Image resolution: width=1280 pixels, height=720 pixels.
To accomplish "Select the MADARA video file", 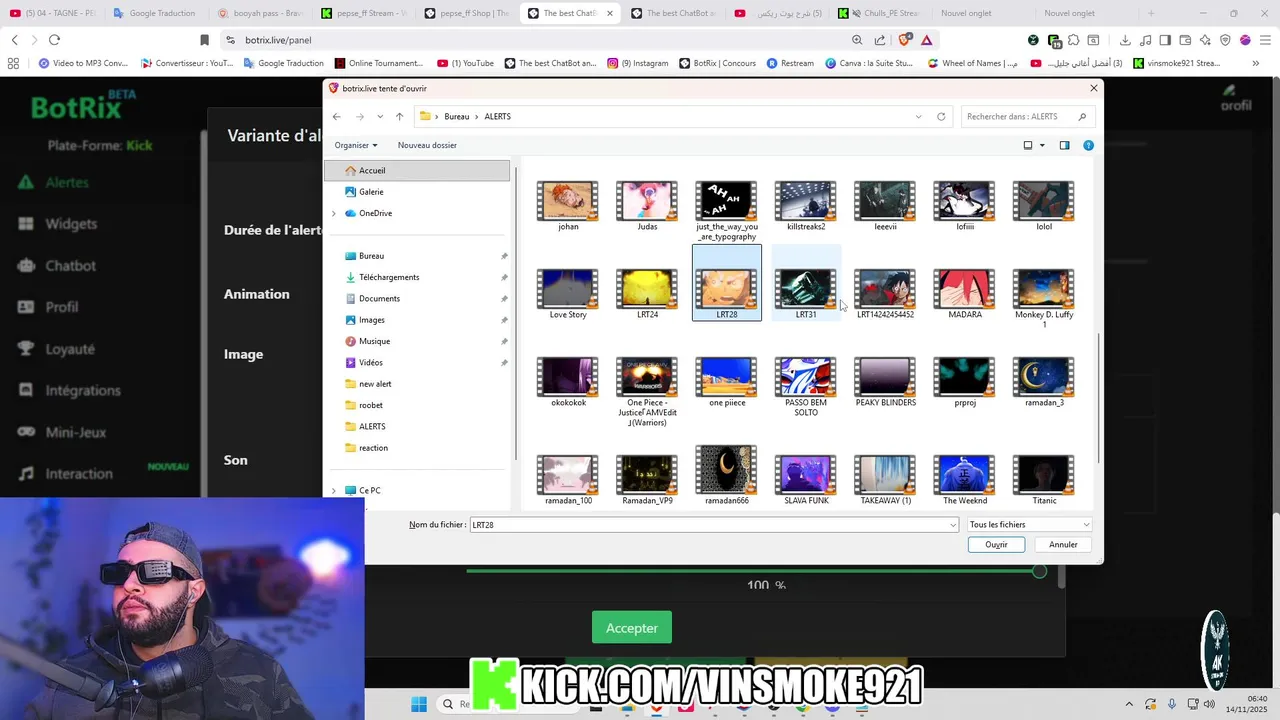I will pyautogui.click(x=965, y=294).
